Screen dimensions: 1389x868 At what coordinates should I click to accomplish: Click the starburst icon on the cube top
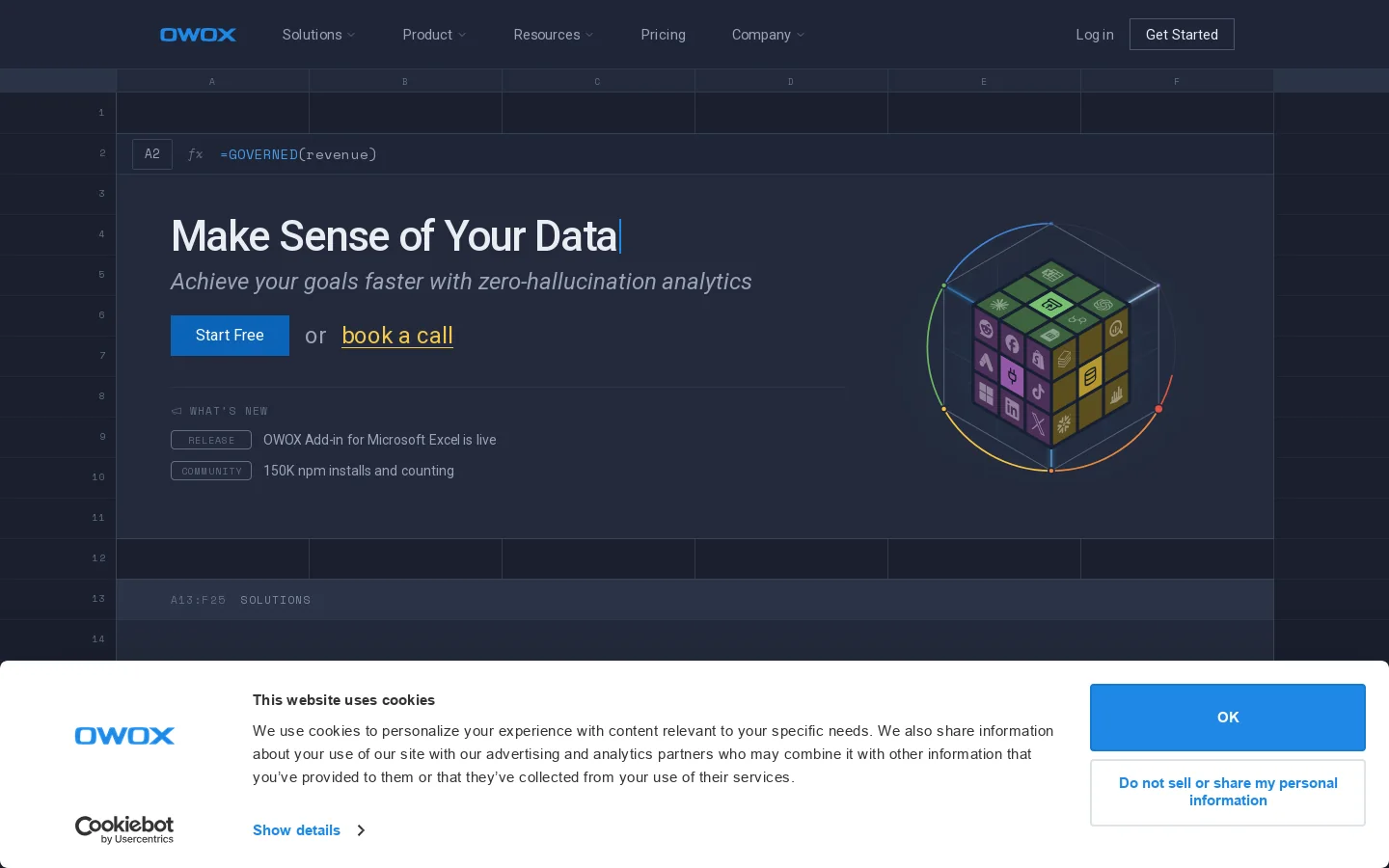[x=999, y=304]
